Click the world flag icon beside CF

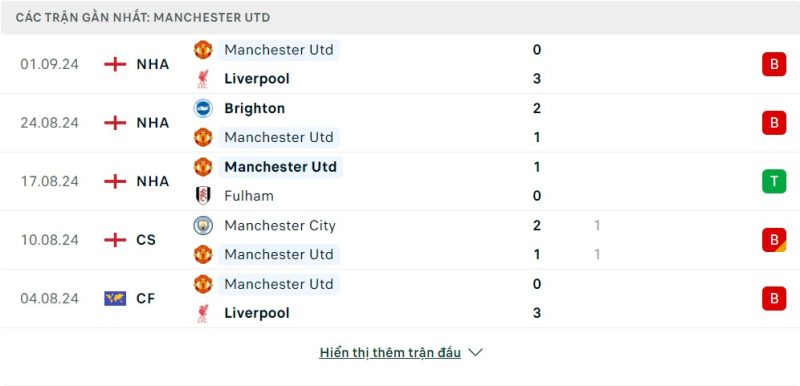point(115,298)
